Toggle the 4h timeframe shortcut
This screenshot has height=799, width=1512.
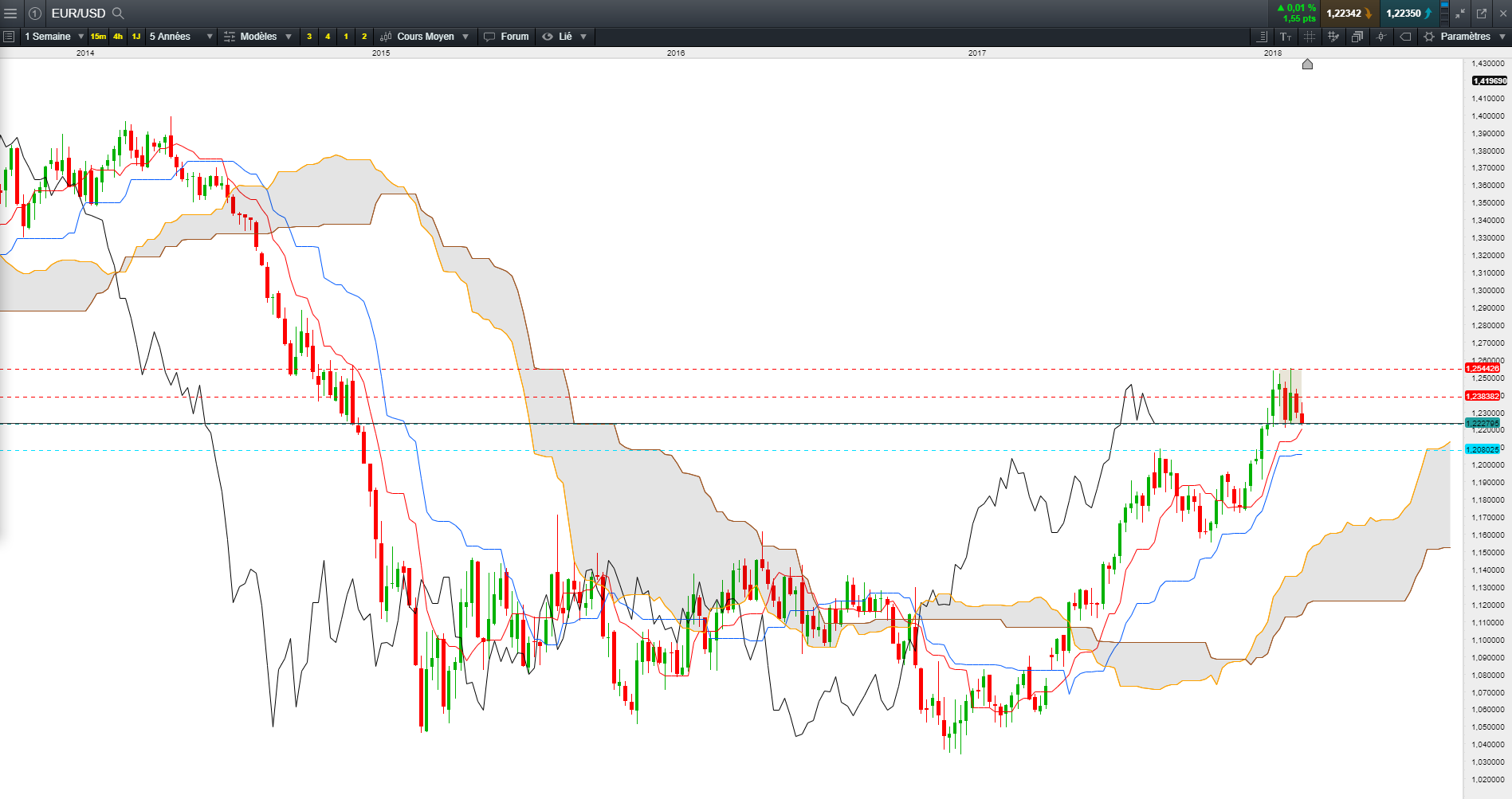[118, 37]
